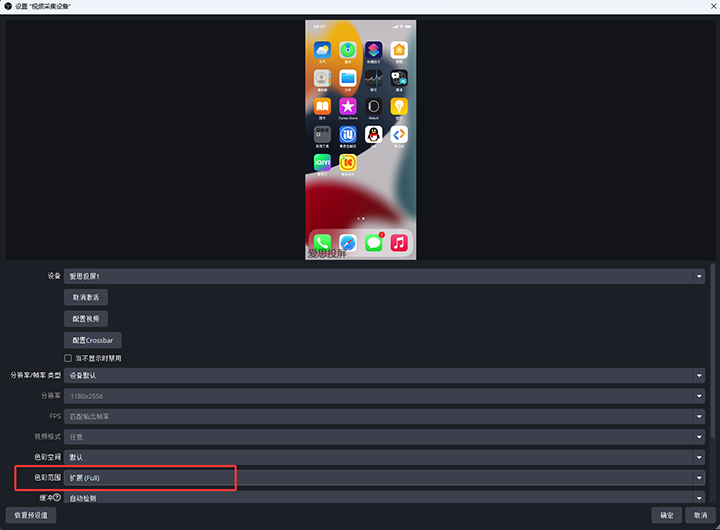The width and height of the screenshot is (720, 530).
Task: Expand the 色彩空间 dropdown
Action: tap(384, 457)
